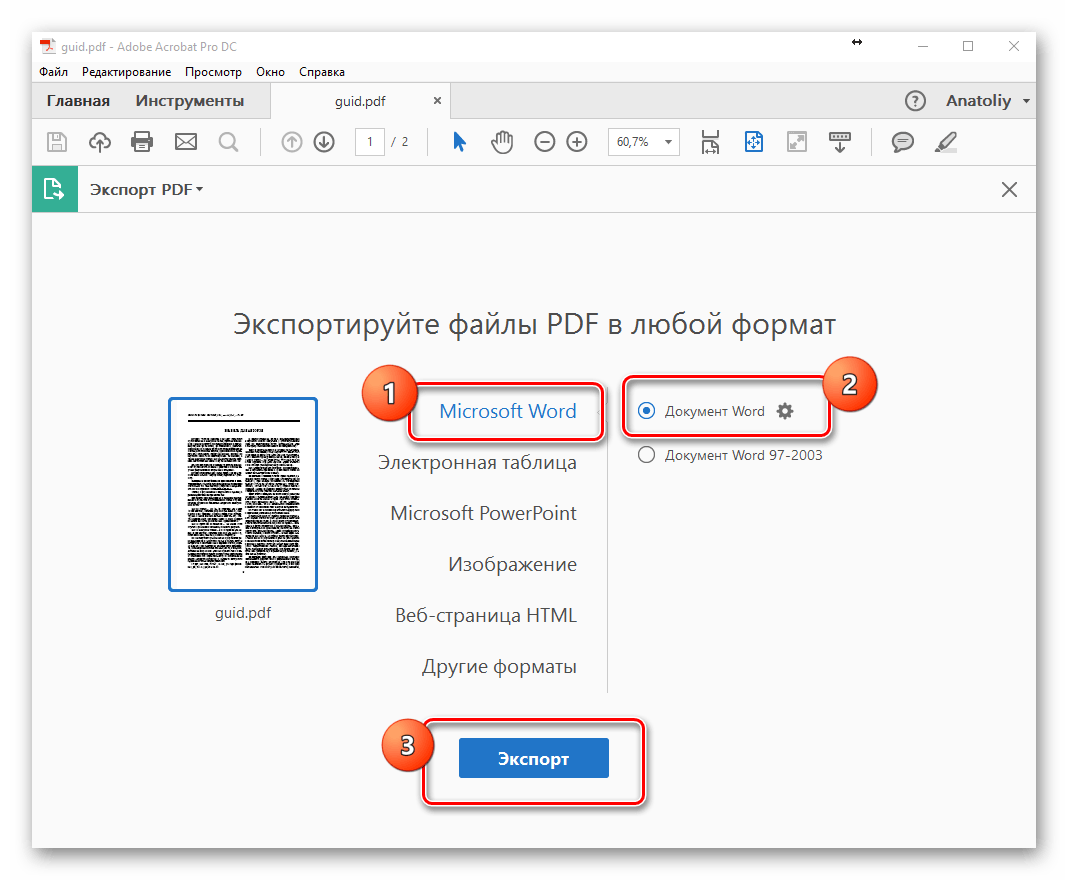Click the upload to cloud icon
Image resolution: width=1068 pixels, height=880 pixels.
click(x=100, y=142)
